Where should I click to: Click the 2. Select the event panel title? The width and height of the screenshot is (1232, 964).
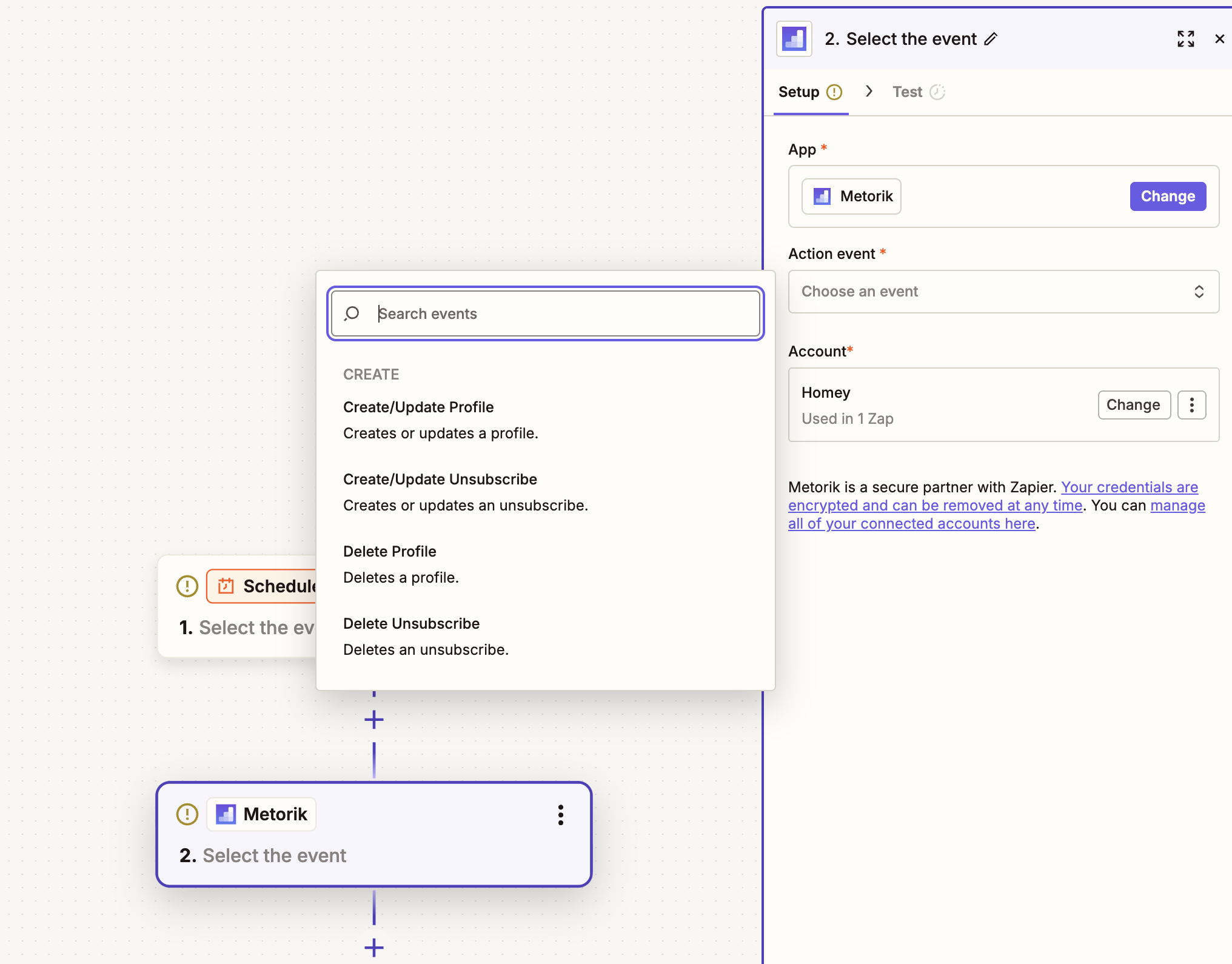click(900, 39)
